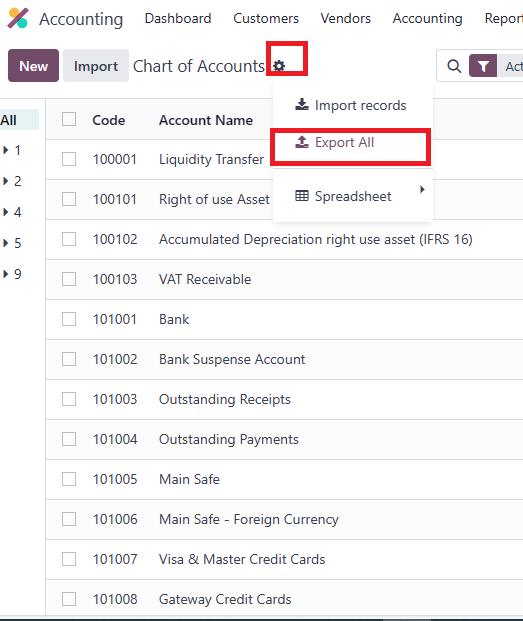Open the gear actions menu icon
Image resolution: width=523 pixels, height=621 pixels.
click(279, 66)
